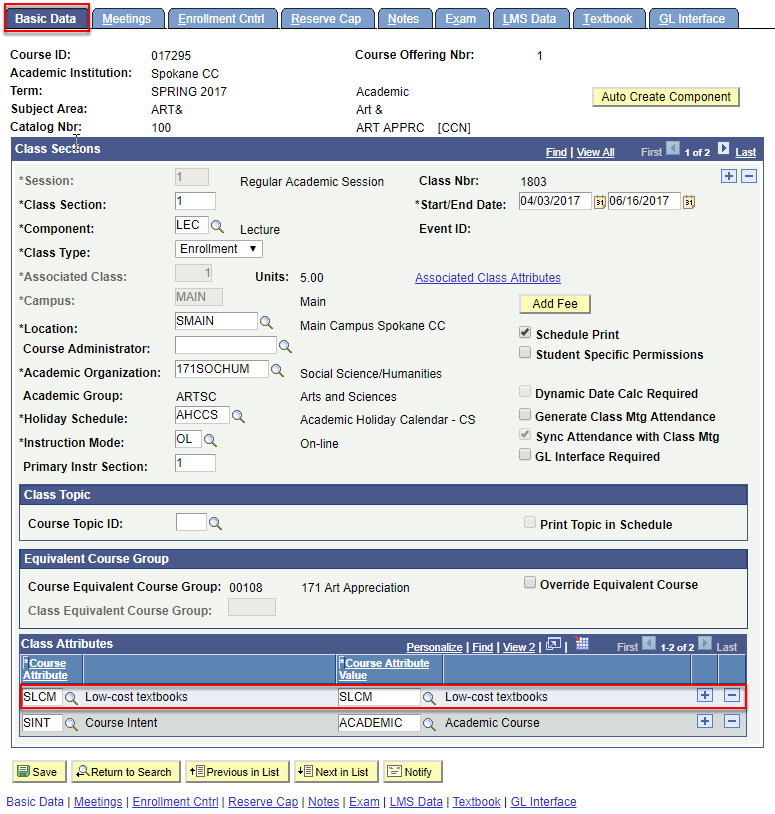
Task: Click View 2 in Class Attributes
Action: click(x=519, y=647)
